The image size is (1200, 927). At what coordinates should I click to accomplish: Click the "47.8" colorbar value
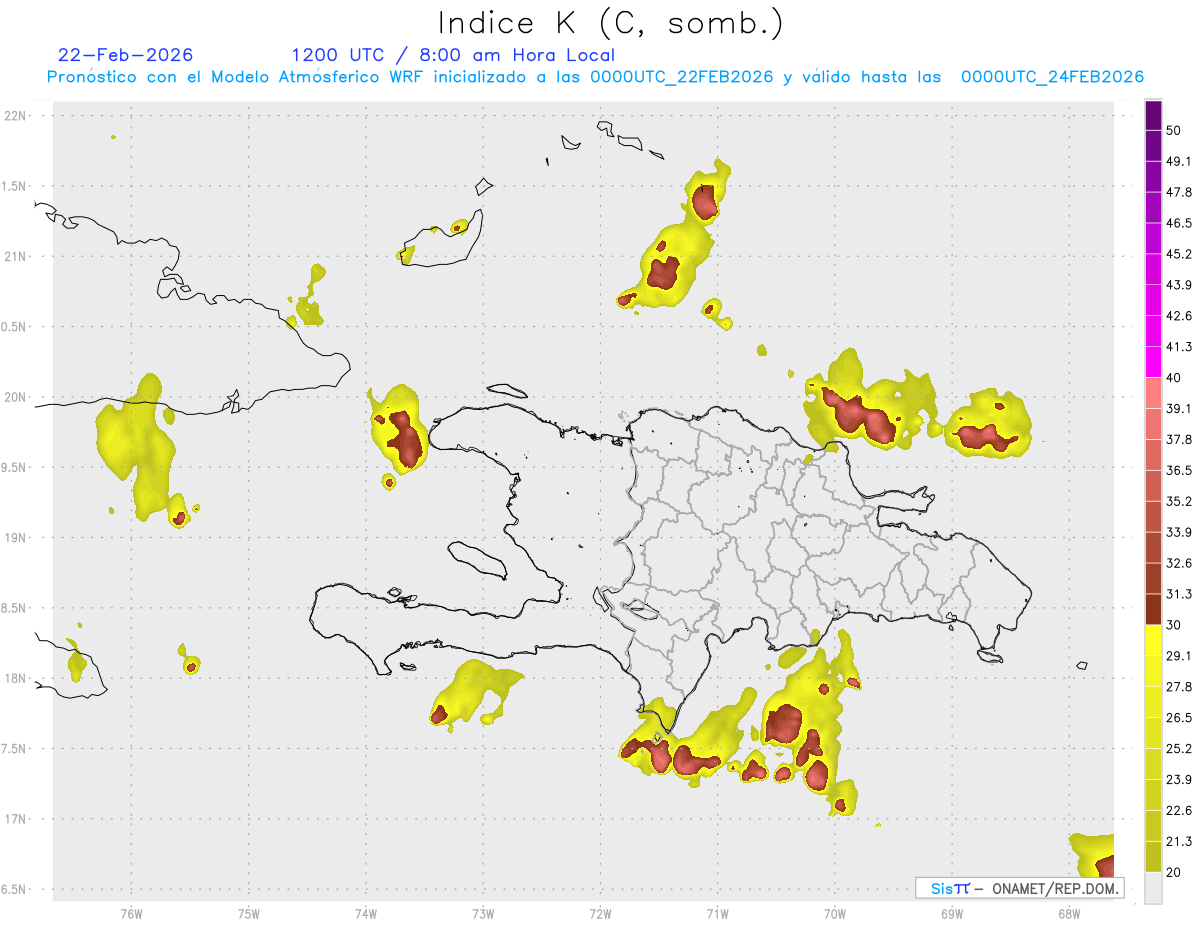pos(1179,192)
